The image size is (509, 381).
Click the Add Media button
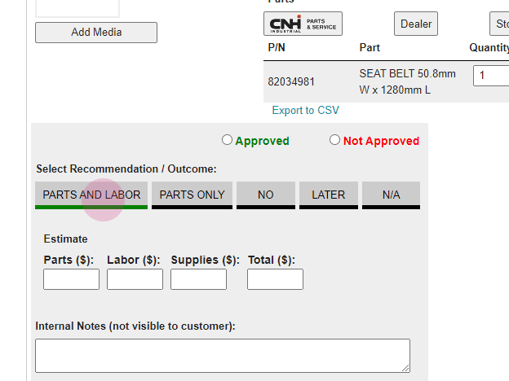pyautogui.click(x=96, y=32)
